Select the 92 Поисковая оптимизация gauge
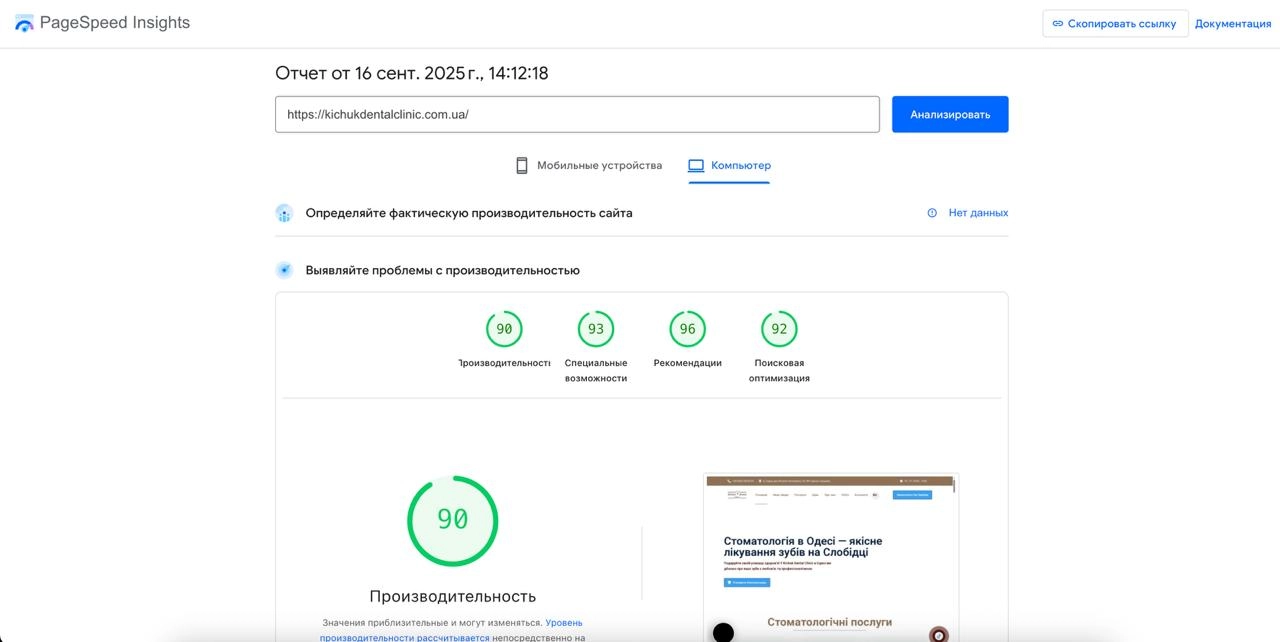The image size is (1280, 642). pyautogui.click(x=779, y=329)
